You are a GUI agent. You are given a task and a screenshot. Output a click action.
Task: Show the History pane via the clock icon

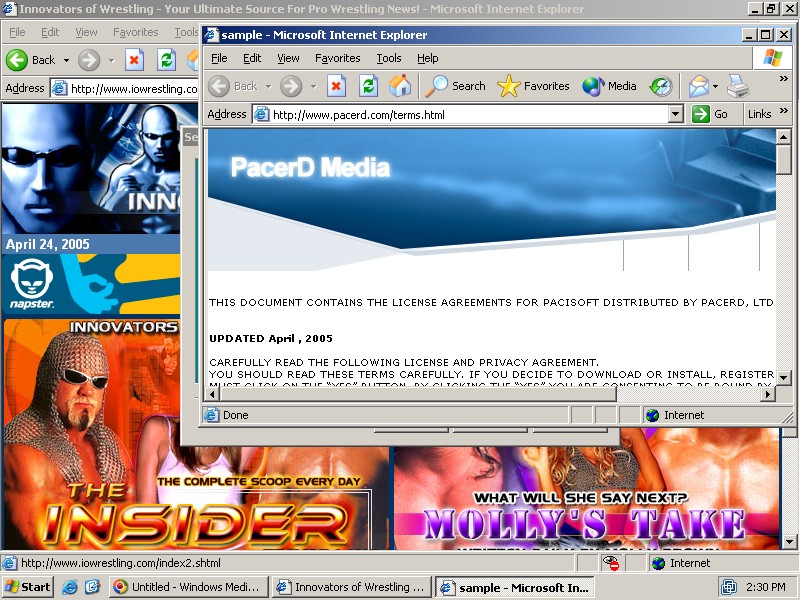point(661,86)
